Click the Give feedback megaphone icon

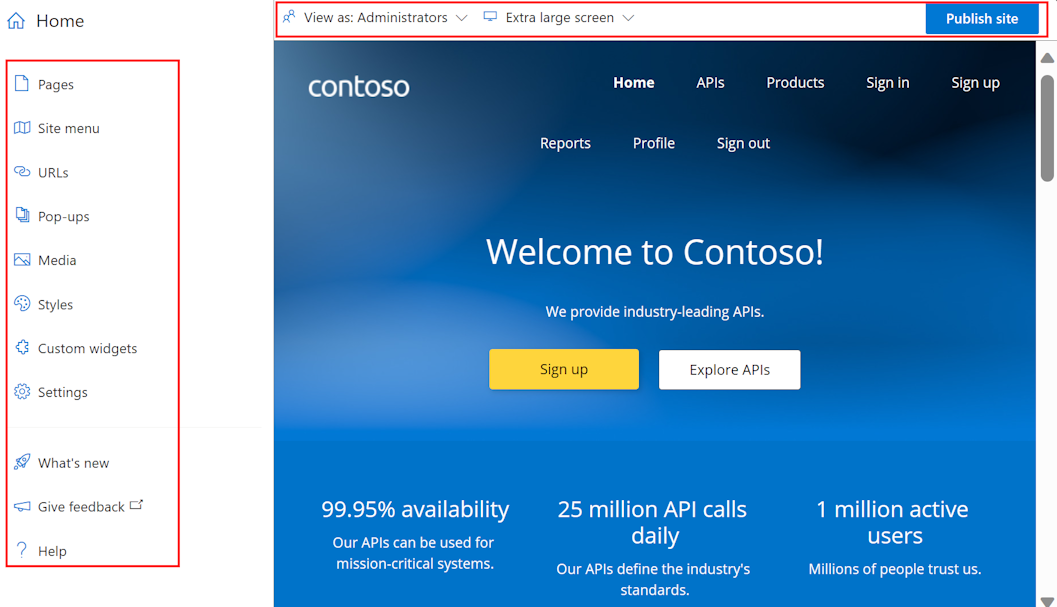click(22, 507)
